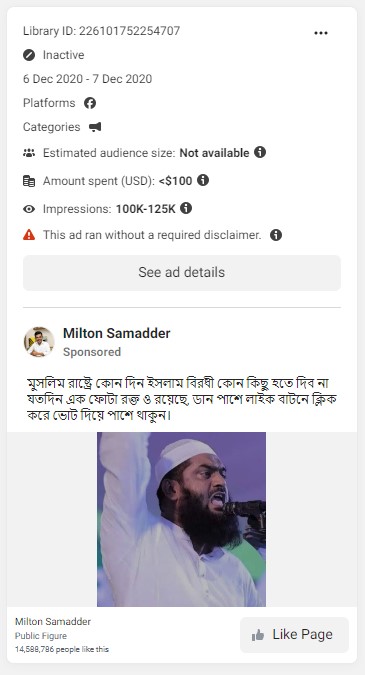Open Milton Samadder profile picture

click(39, 342)
